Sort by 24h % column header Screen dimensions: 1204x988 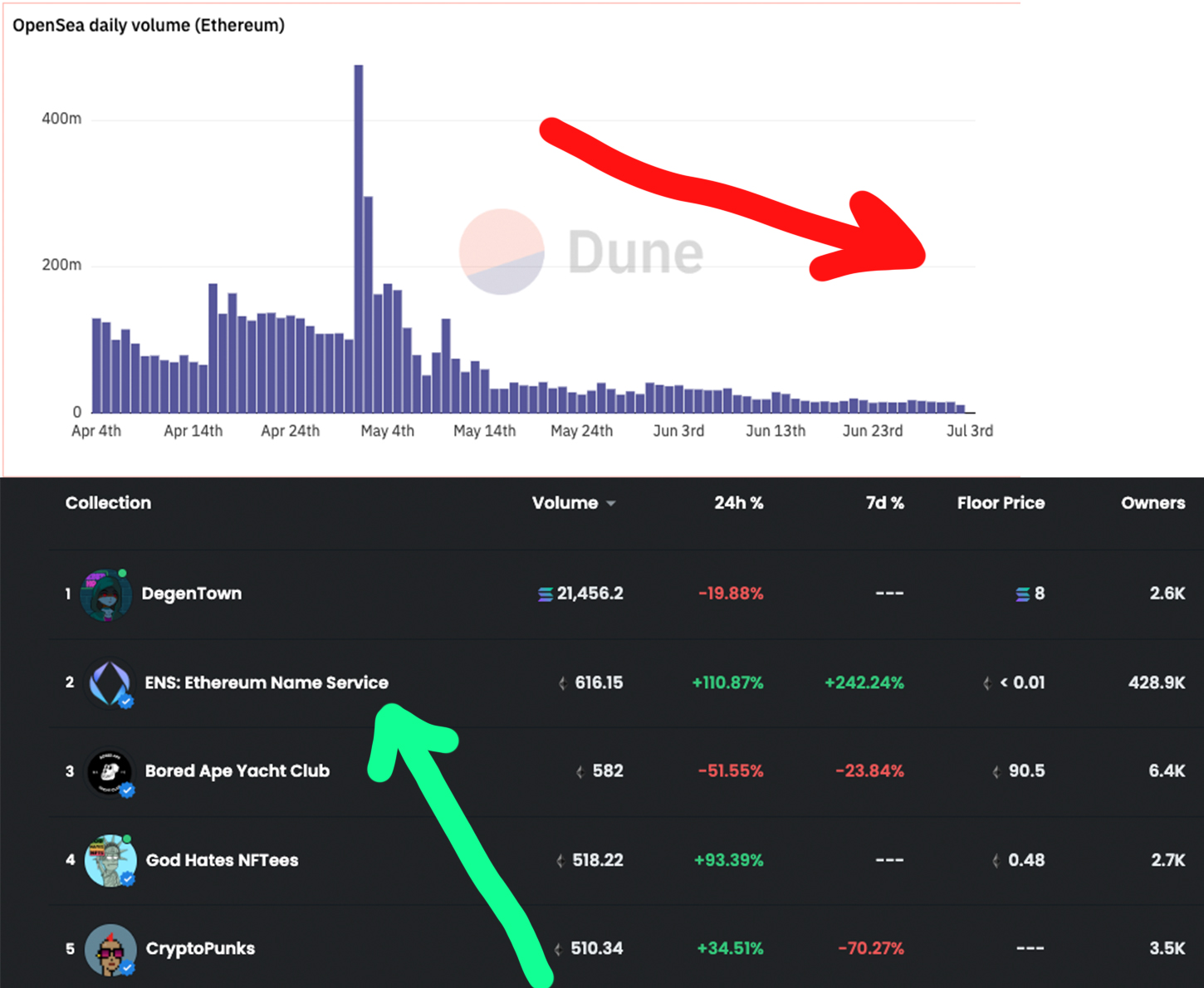(738, 503)
